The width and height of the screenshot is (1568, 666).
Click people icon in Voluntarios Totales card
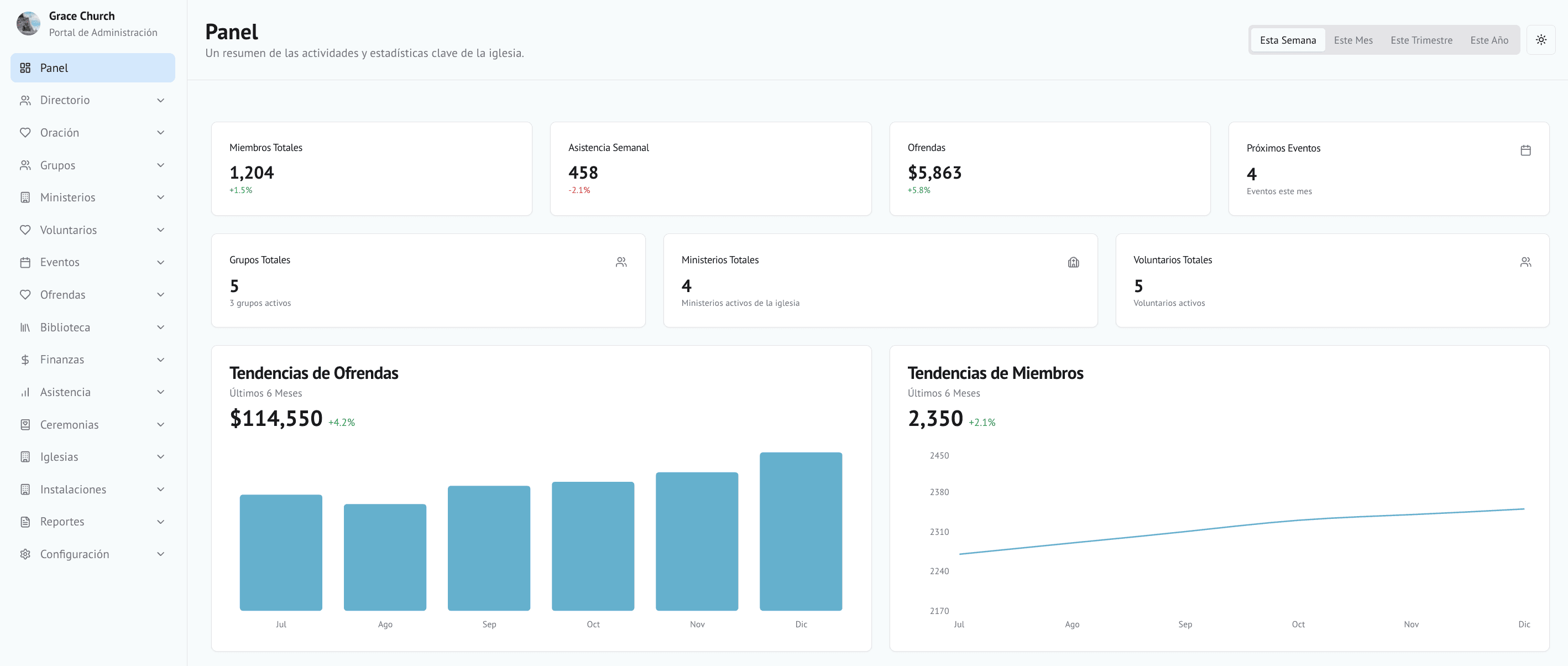click(1525, 262)
